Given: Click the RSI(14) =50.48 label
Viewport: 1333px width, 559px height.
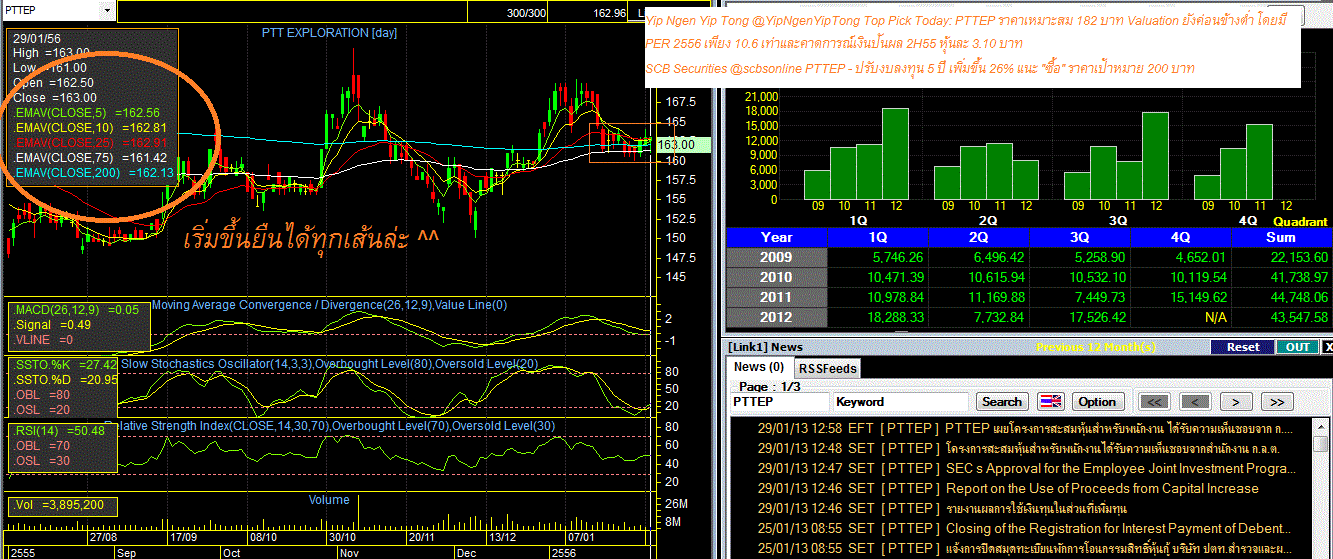Looking at the screenshot, I should click(x=59, y=430).
